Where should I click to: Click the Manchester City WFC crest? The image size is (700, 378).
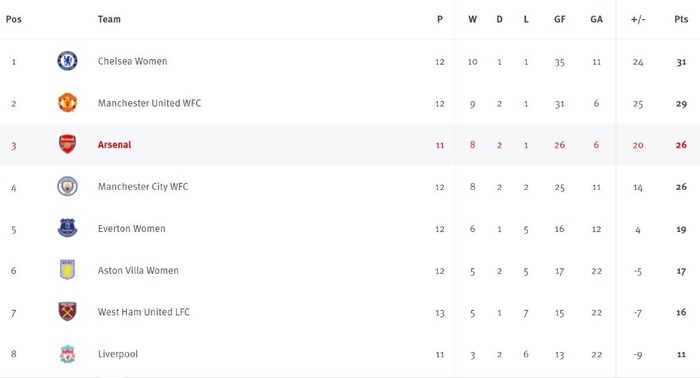point(67,186)
